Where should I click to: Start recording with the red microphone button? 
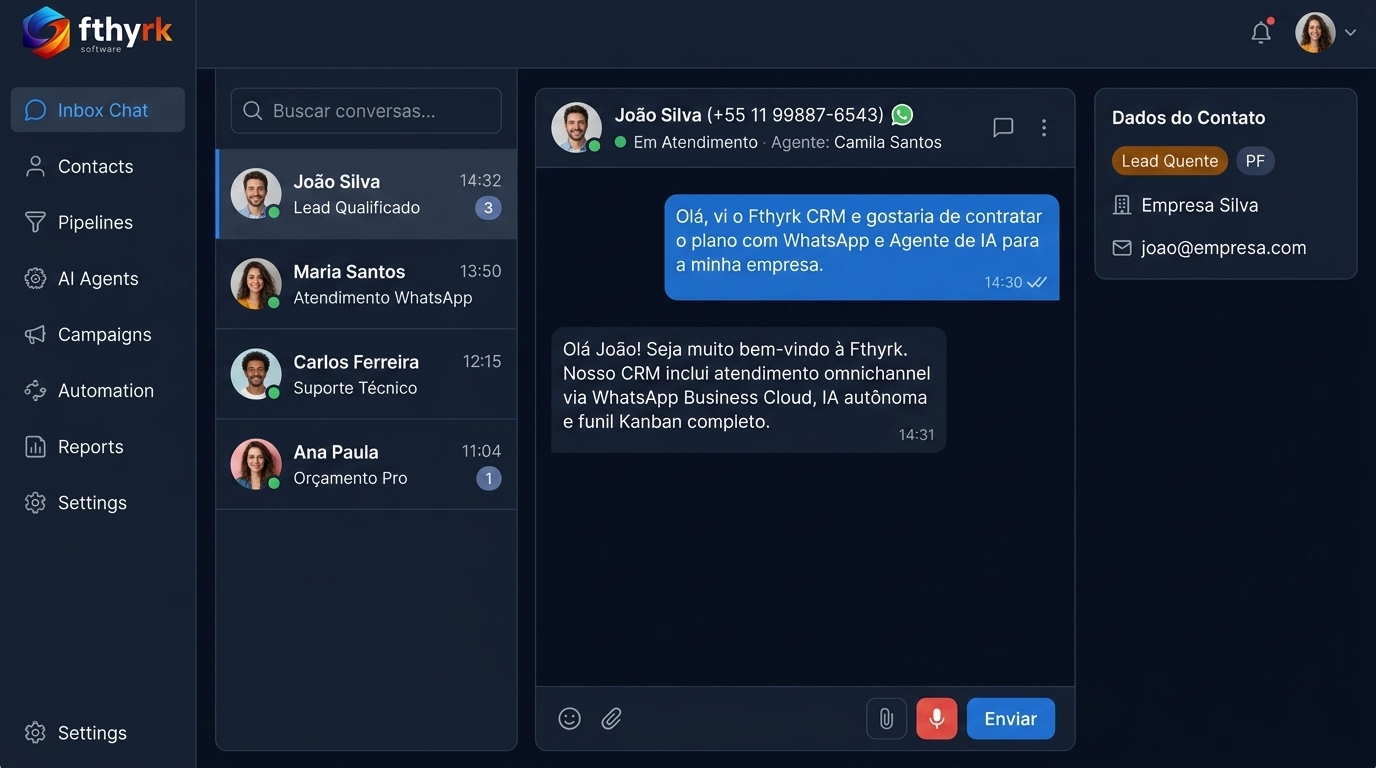(x=937, y=718)
